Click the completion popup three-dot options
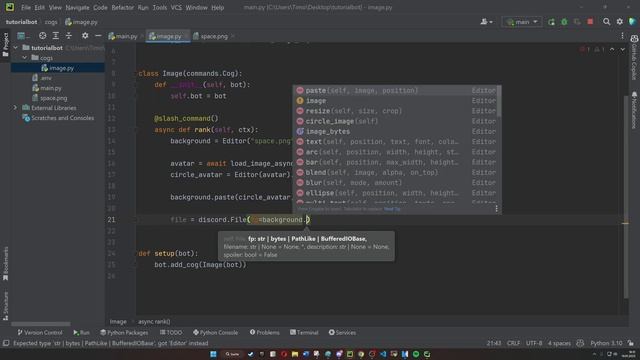This screenshot has width=640, height=360. point(496,209)
